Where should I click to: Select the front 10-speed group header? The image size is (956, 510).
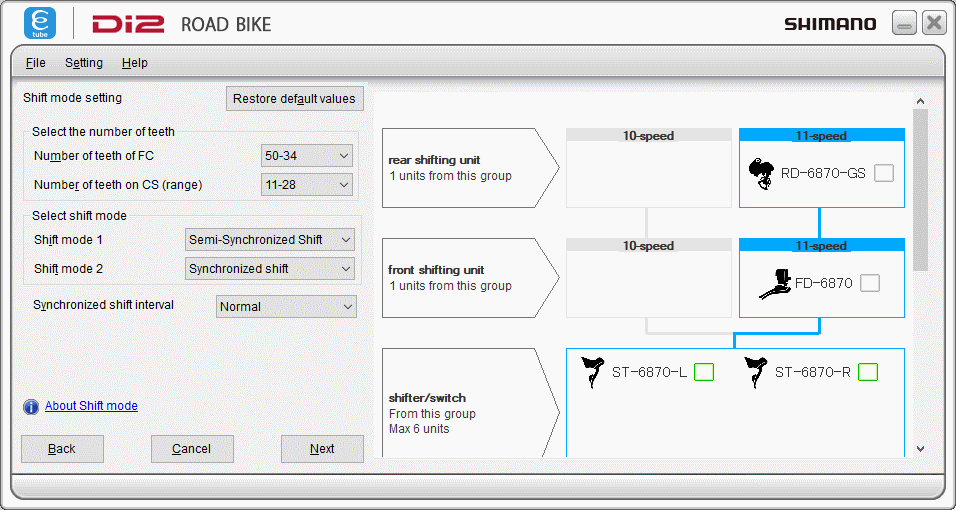point(649,245)
